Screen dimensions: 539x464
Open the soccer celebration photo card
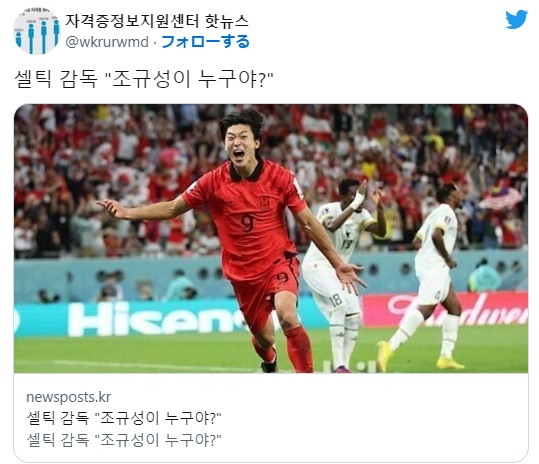pyautogui.click(x=271, y=239)
